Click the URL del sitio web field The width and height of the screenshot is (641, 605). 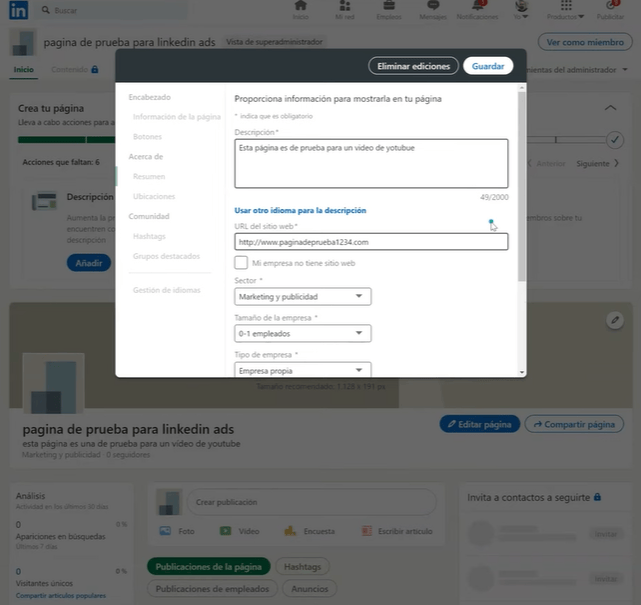[x=371, y=242]
